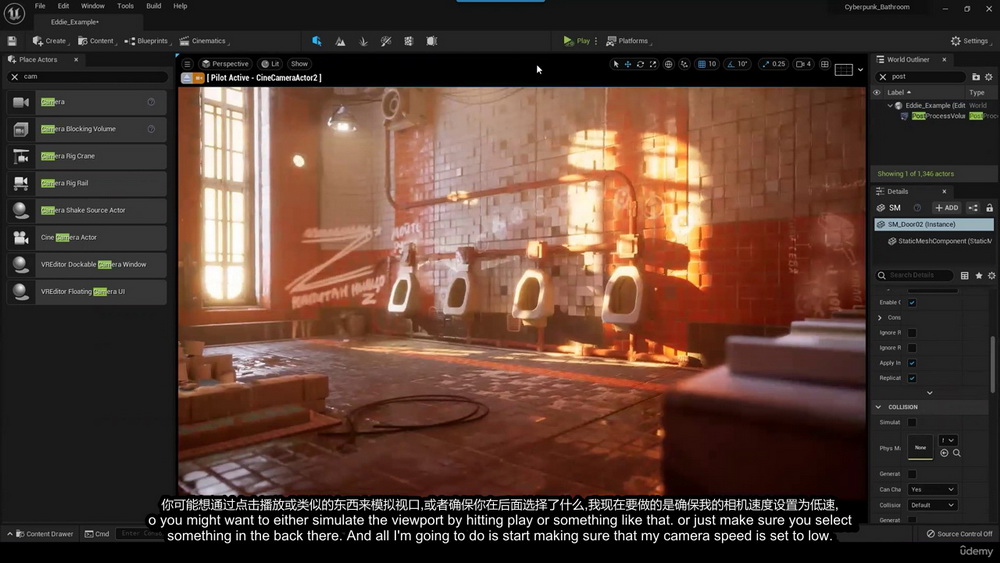Toggle visibility eye column in Outliner
This screenshot has height=563, width=1000.
tap(876, 92)
